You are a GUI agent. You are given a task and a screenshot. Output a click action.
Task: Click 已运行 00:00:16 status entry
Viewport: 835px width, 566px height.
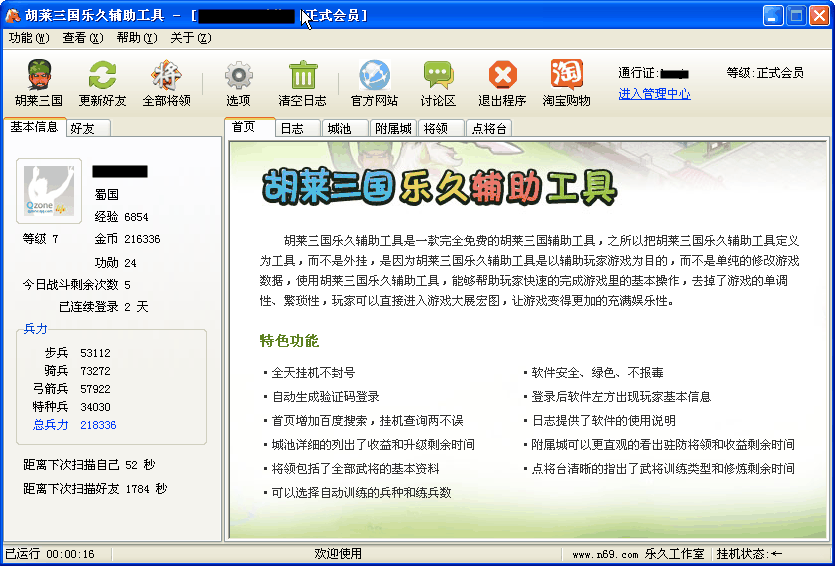point(50,554)
